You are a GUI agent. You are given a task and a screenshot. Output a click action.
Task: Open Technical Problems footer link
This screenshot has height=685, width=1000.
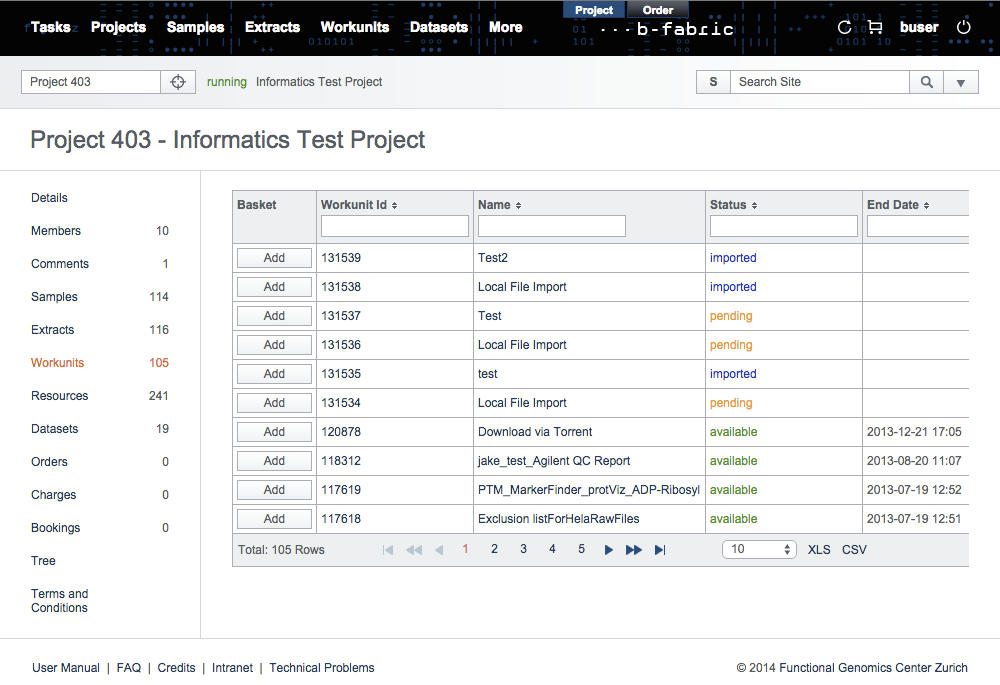point(322,668)
